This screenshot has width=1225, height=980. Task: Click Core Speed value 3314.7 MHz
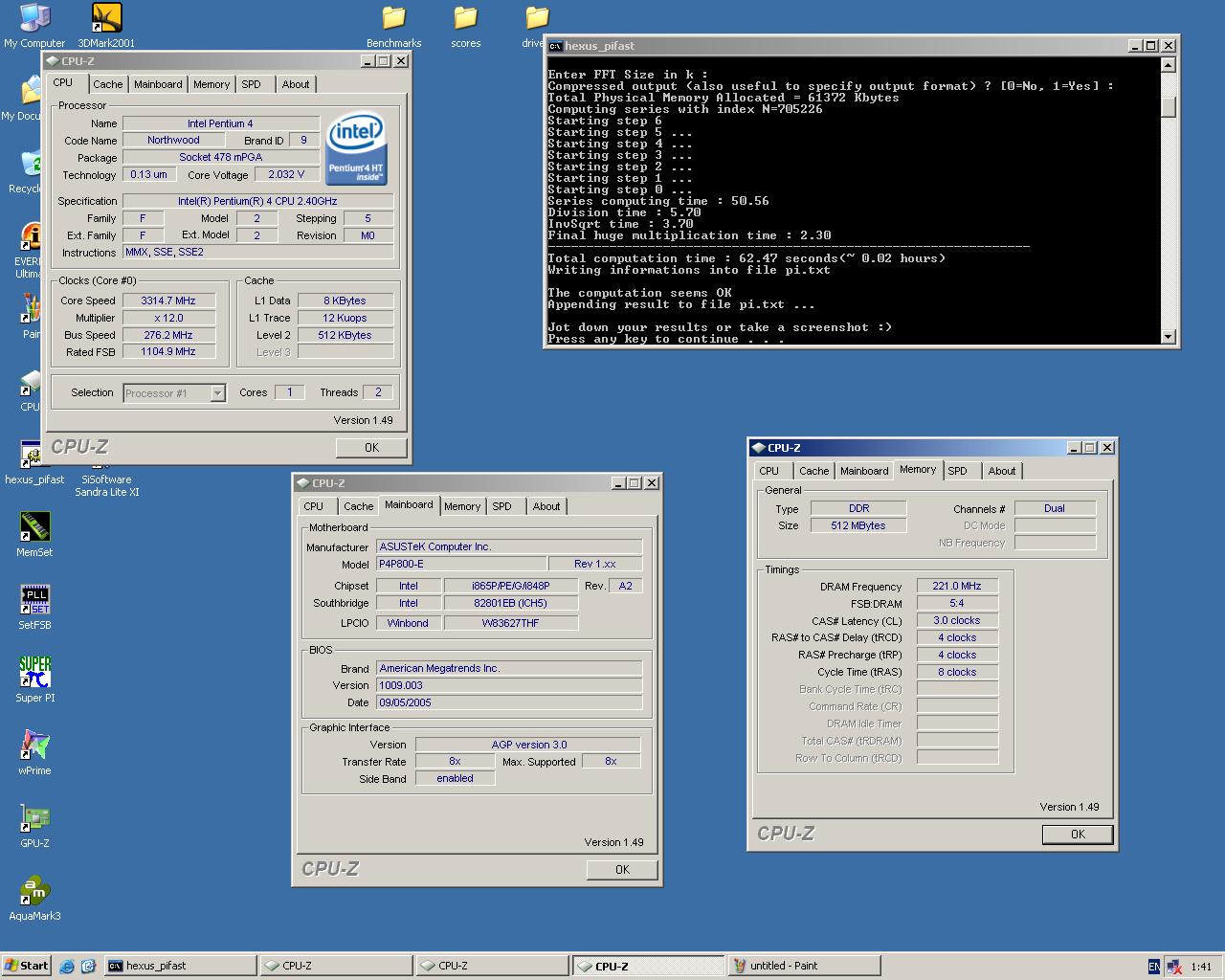coord(168,301)
